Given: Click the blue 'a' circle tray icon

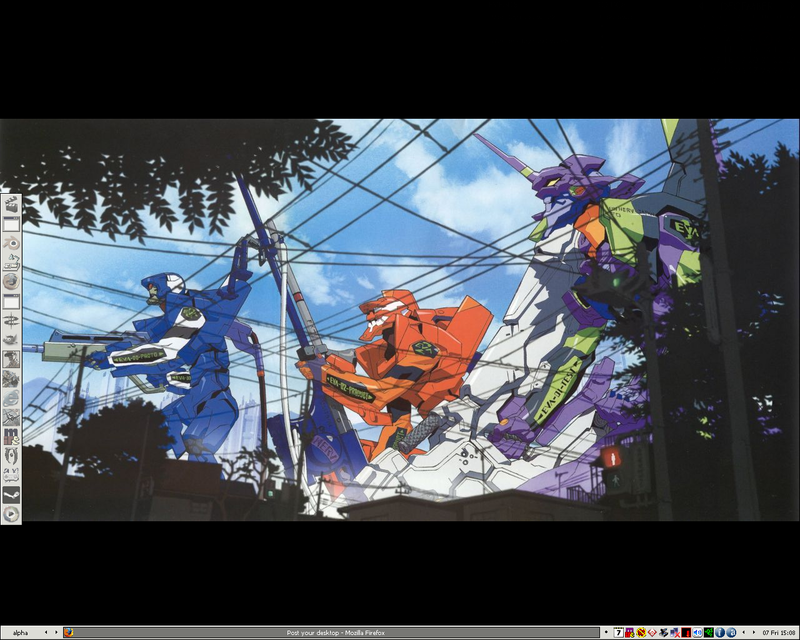Looking at the screenshot, I should [731, 633].
